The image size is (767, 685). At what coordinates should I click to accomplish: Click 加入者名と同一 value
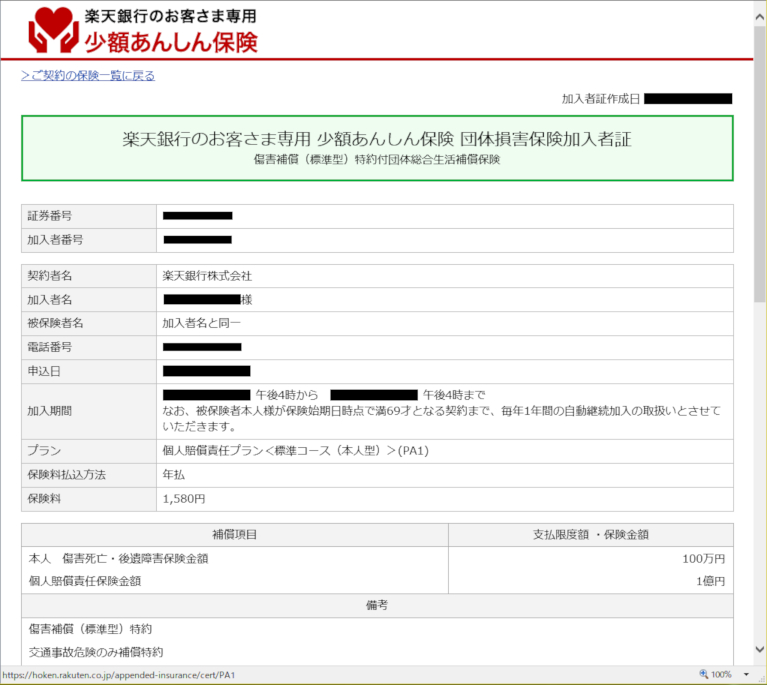pyautogui.click(x=202, y=323)
